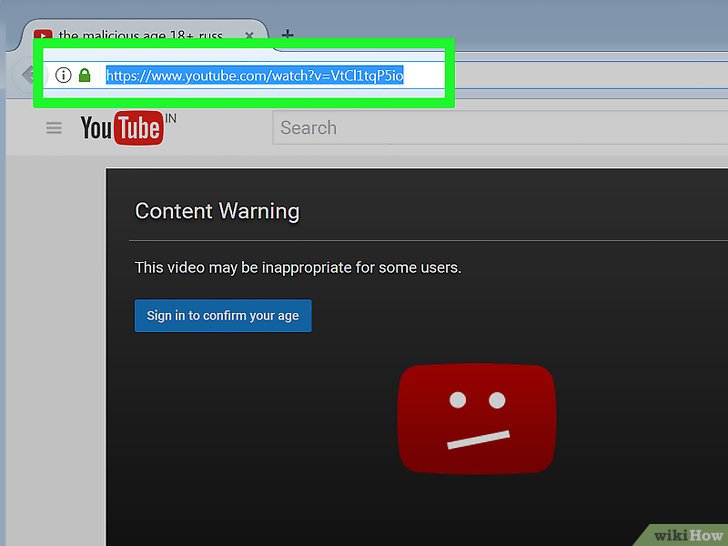Screen dimensions: 728x546
Task: Go back using the browser back arrow
Action: 25,75
